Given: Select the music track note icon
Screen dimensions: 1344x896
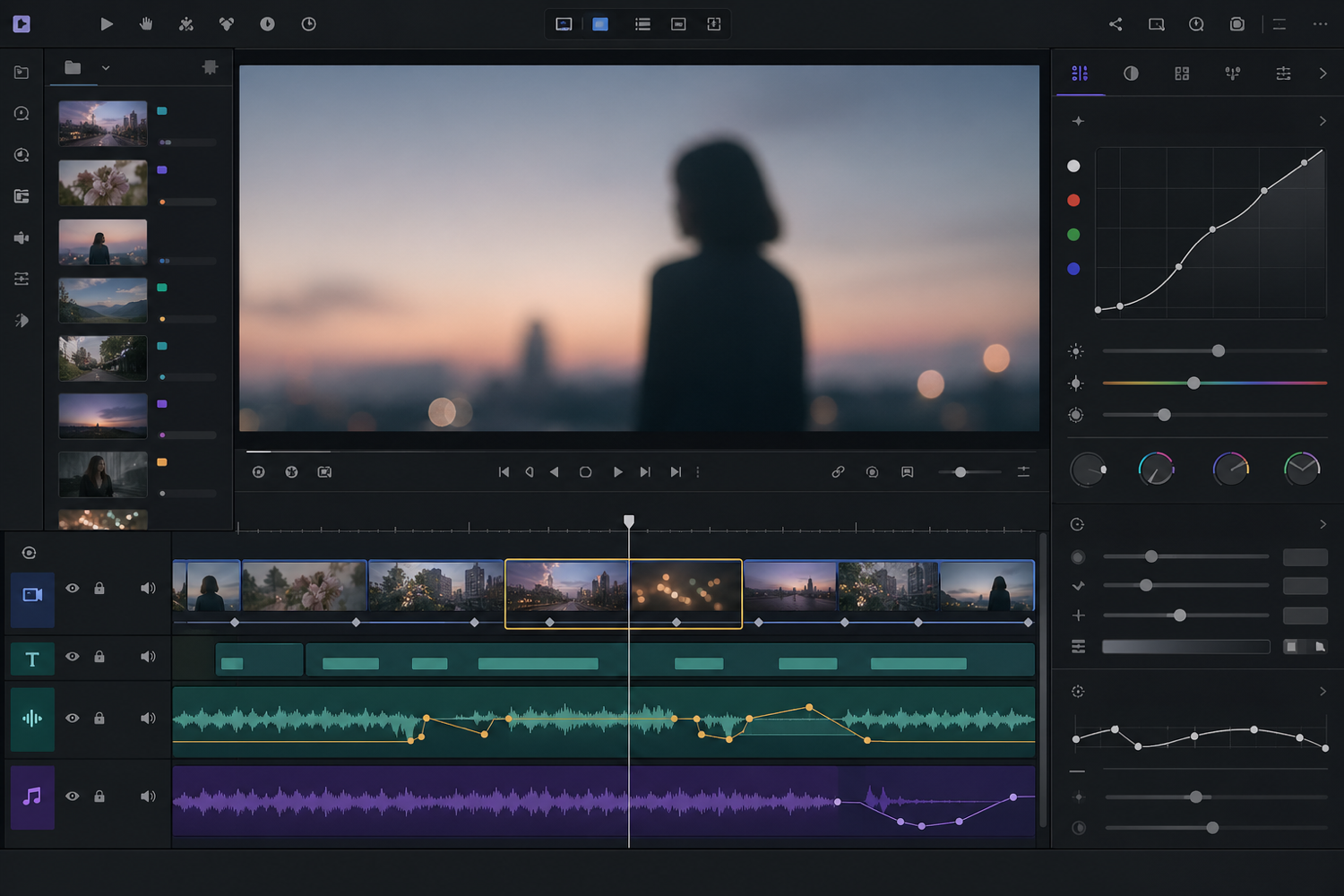Looking at the screenshot, I should (32, 797).
